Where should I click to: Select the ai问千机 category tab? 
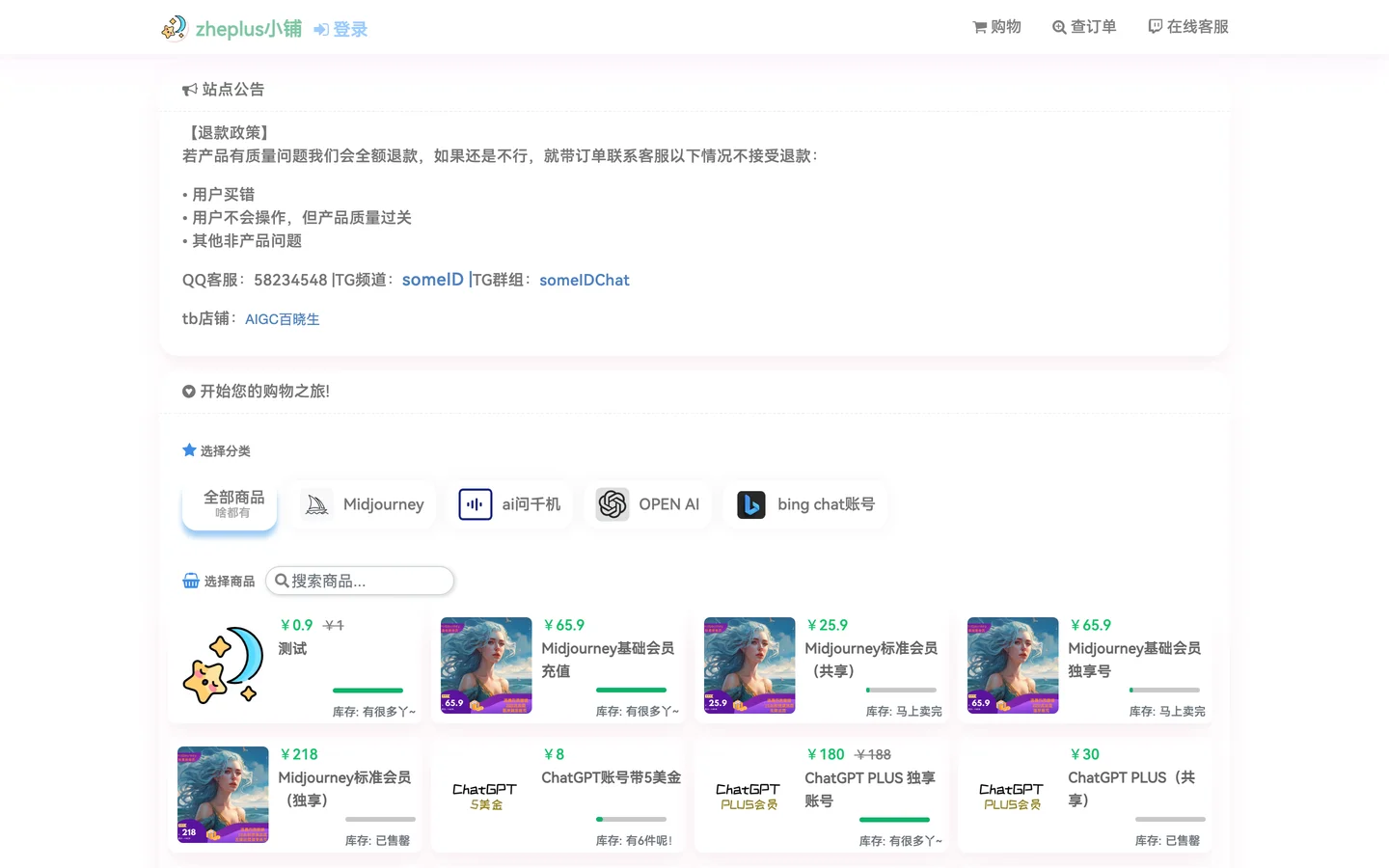509,504
